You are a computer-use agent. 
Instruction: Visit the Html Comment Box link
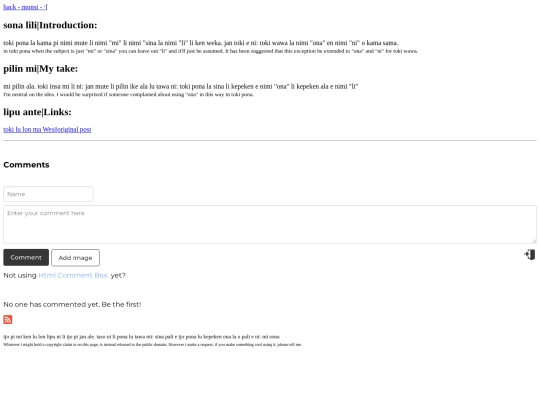coord(73,275)
